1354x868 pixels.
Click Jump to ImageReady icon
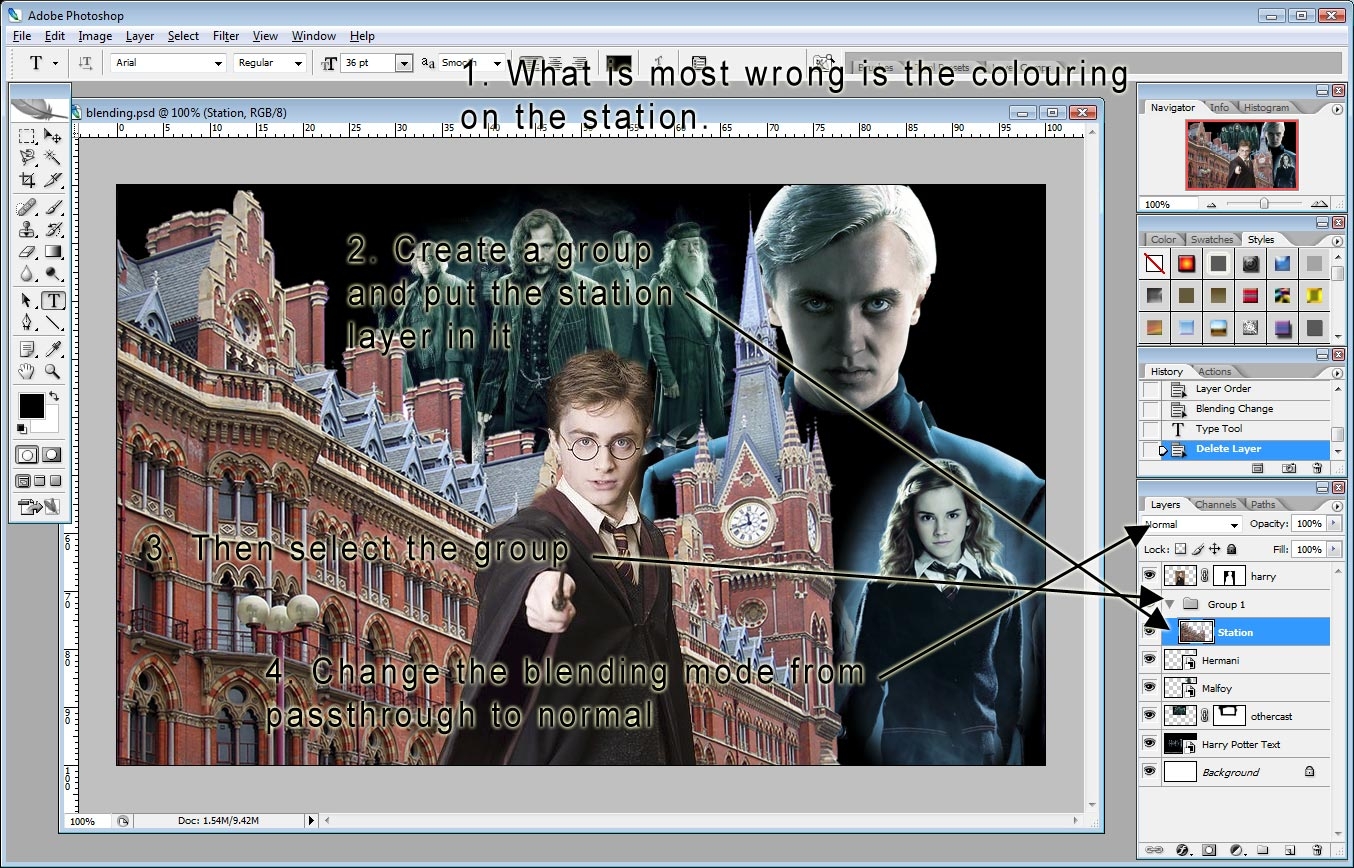[40, 507]
